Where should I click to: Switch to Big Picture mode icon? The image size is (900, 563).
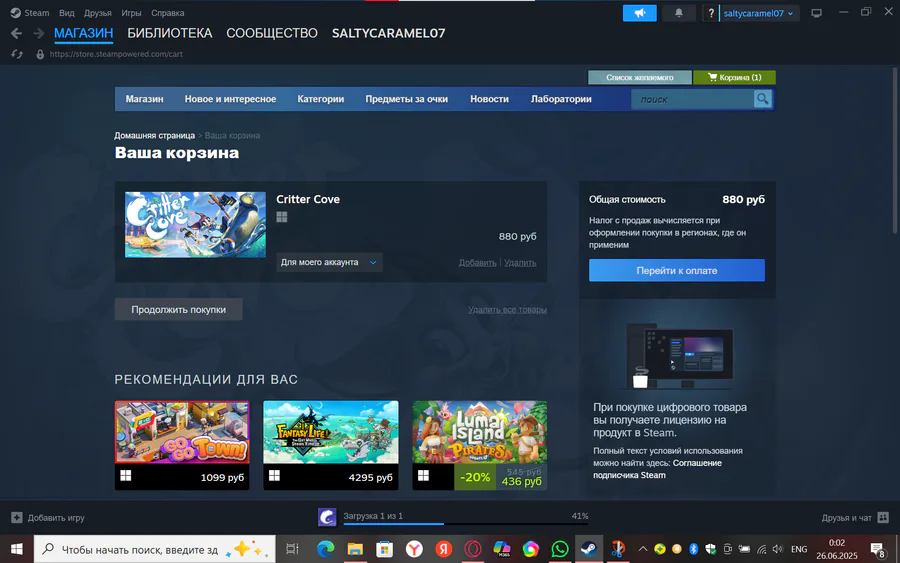click(x=816, y=13)
